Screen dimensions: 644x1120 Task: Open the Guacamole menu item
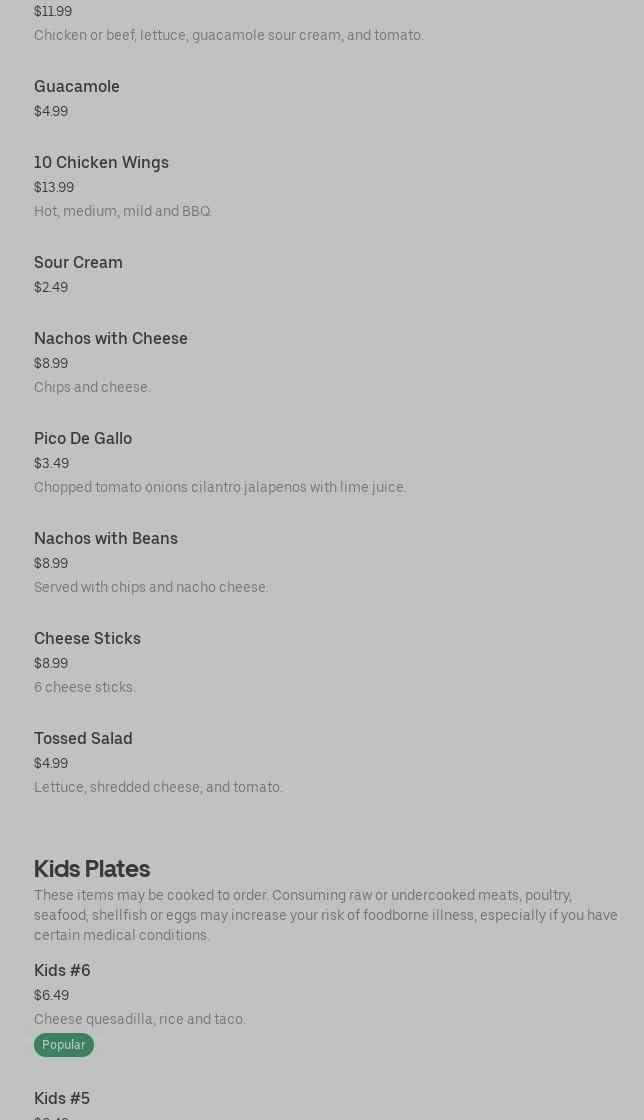(x=77, y=87)
